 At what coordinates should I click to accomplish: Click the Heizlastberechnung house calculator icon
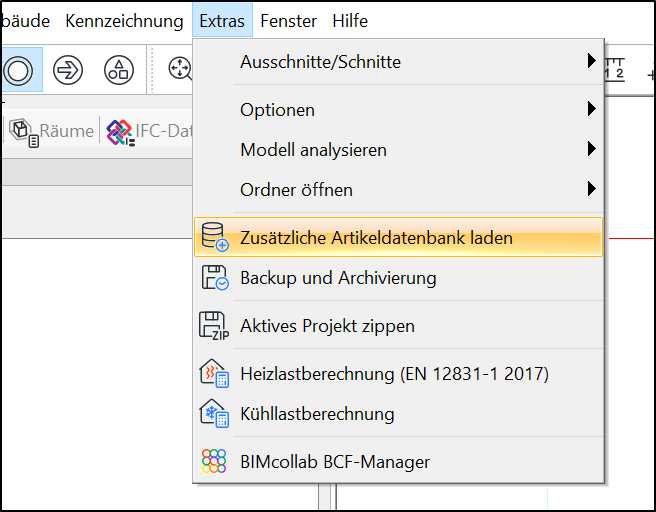214,373
